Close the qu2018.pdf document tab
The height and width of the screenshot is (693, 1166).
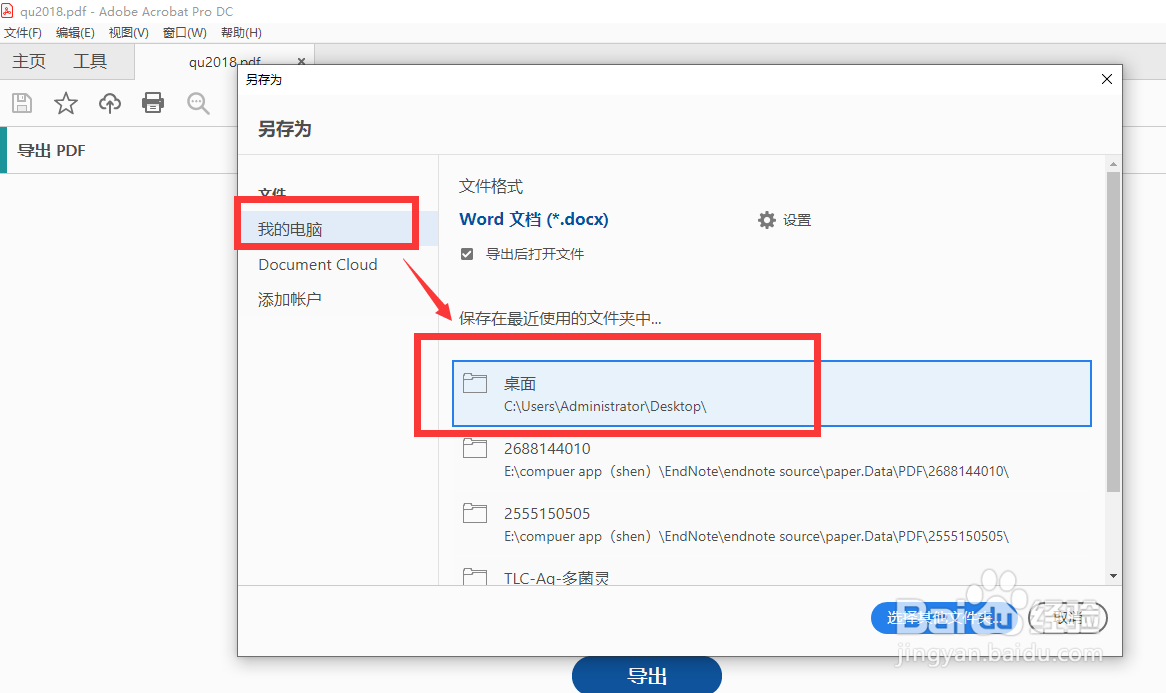tap(301, 62)
